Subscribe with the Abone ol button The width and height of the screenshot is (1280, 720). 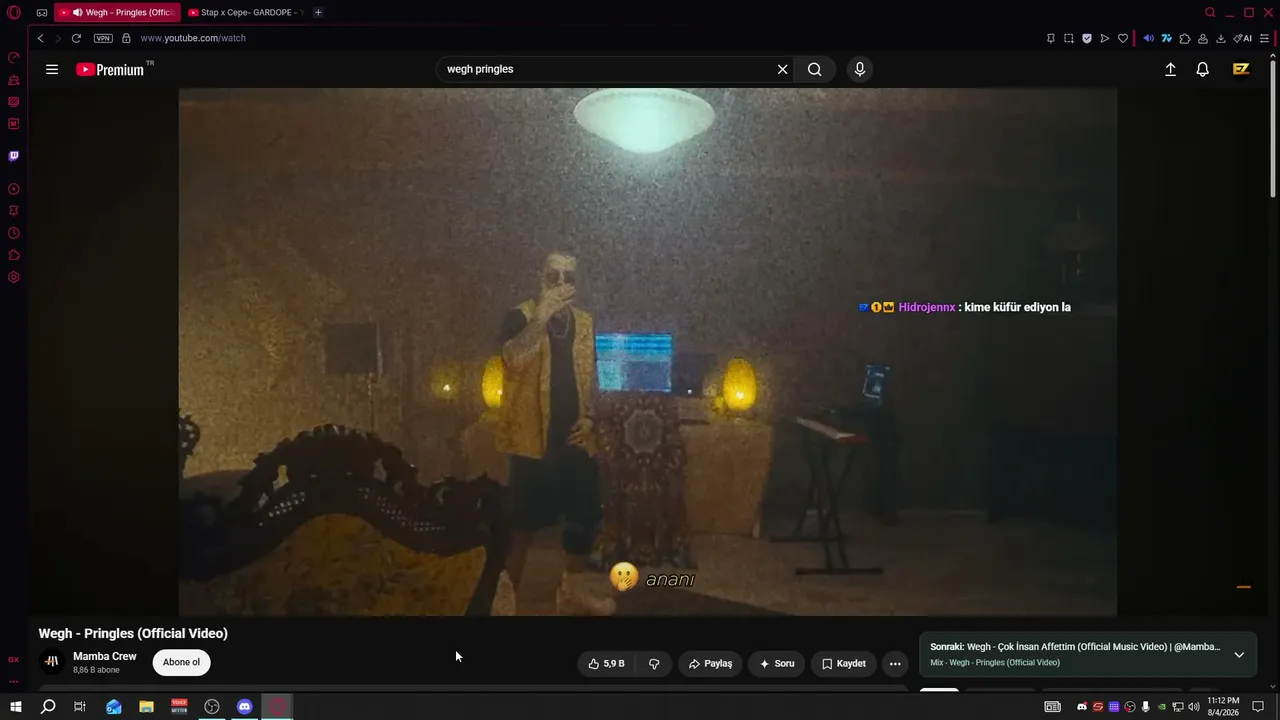181,662
